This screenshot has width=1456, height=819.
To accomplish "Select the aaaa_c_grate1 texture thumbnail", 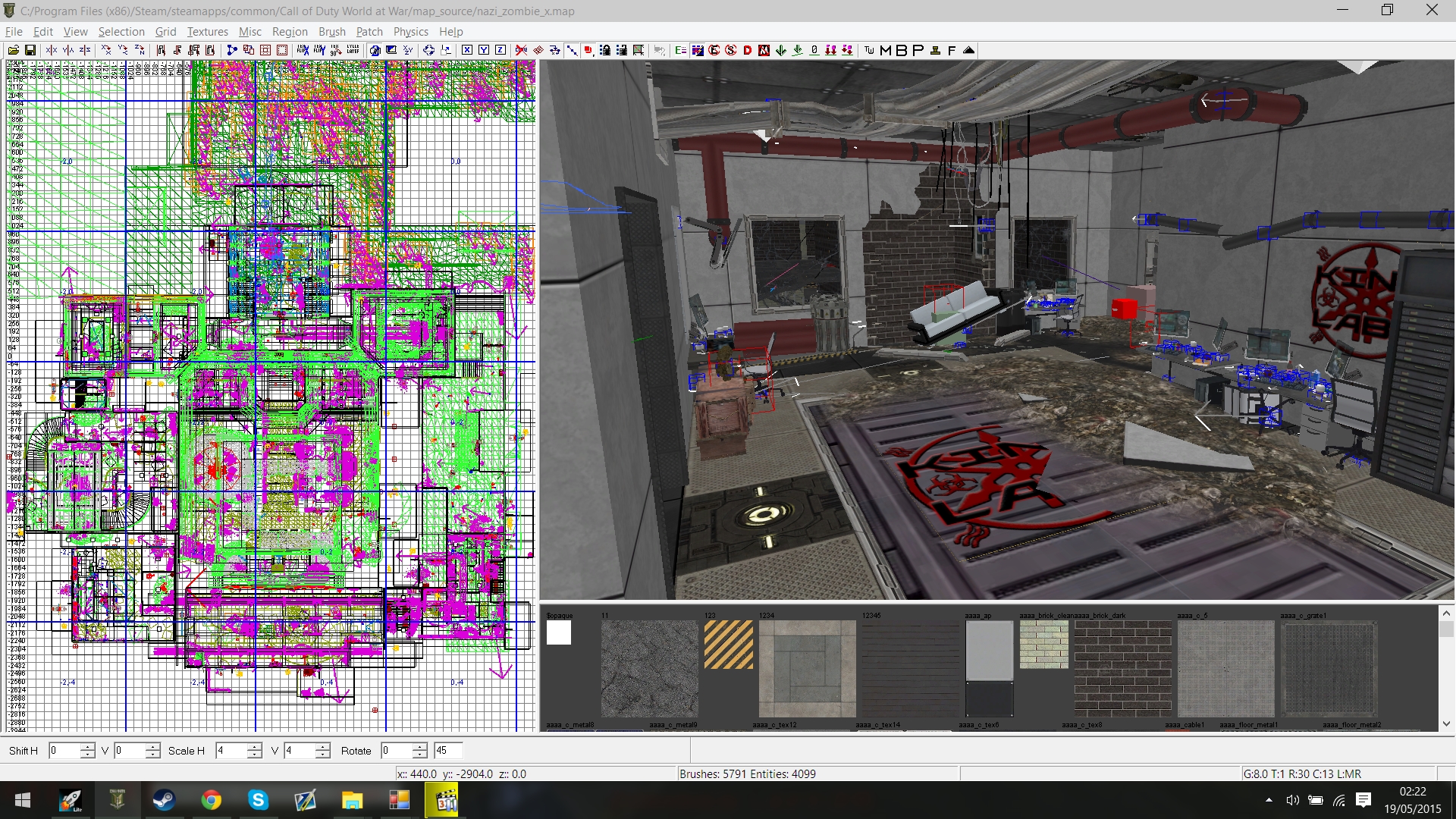I will pyautogui.click(x=1329, y=668).
